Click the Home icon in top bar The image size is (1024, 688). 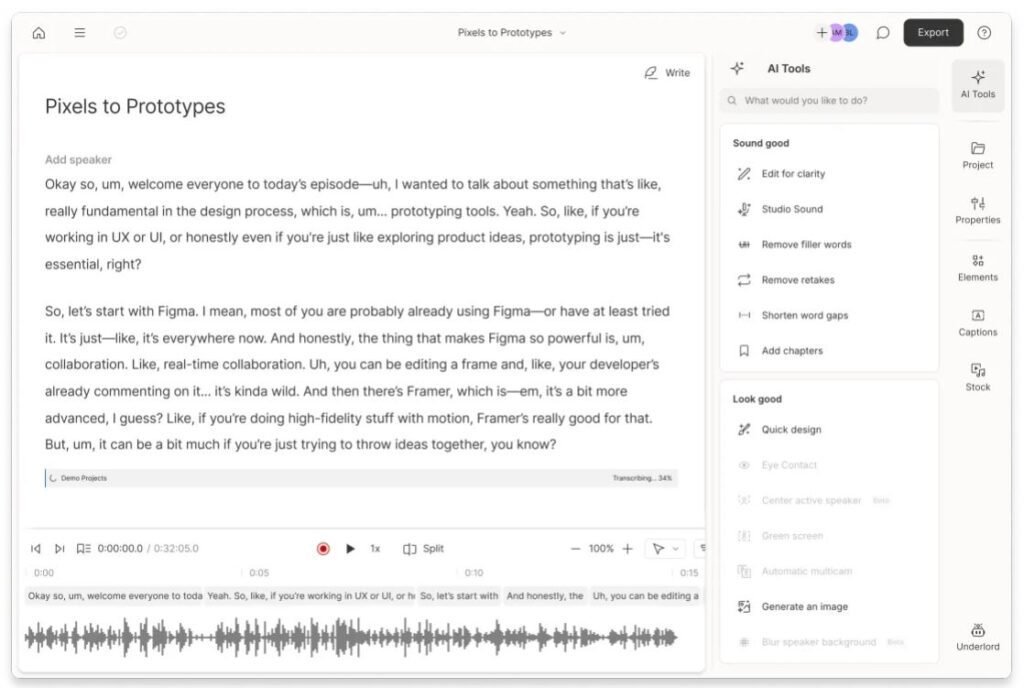tap(39, 33)
